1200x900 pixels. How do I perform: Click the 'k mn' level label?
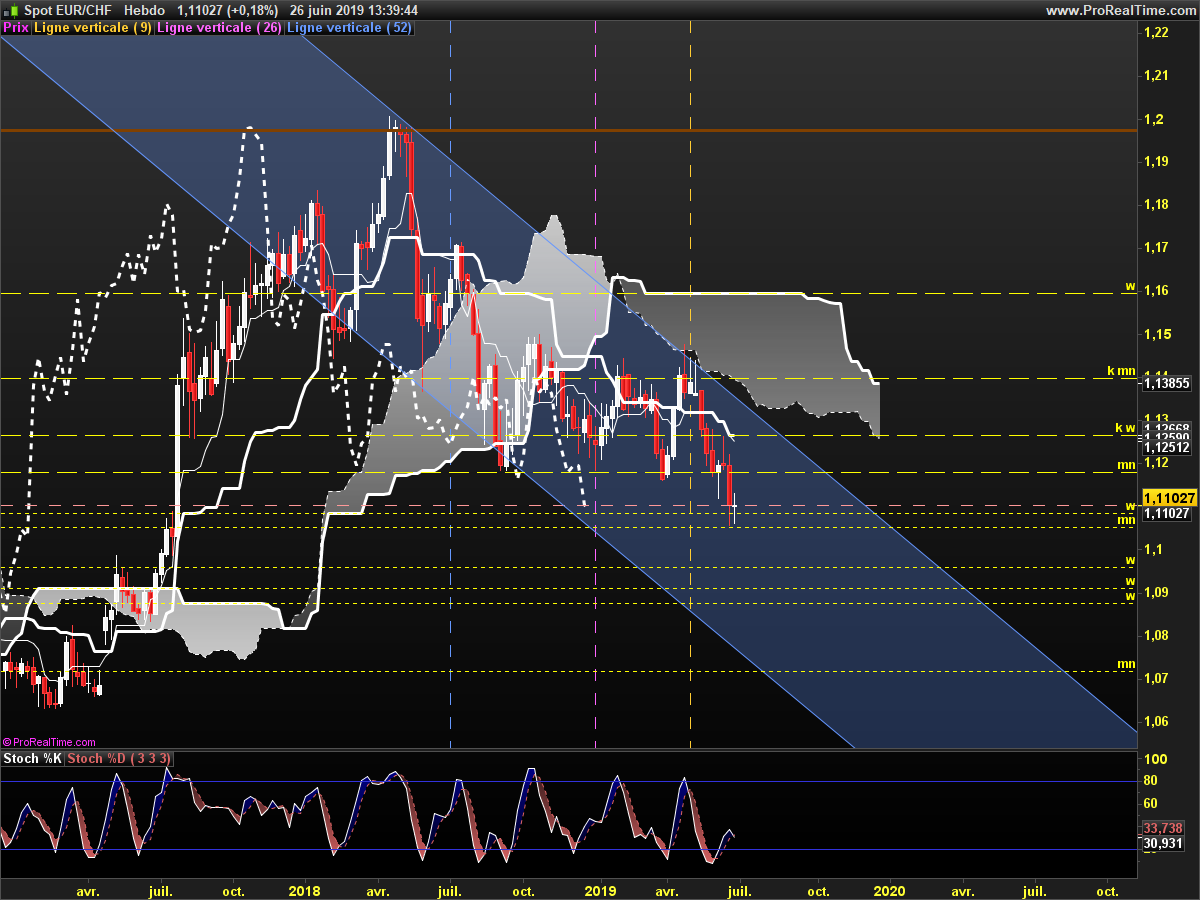[x=1121, y=370]
